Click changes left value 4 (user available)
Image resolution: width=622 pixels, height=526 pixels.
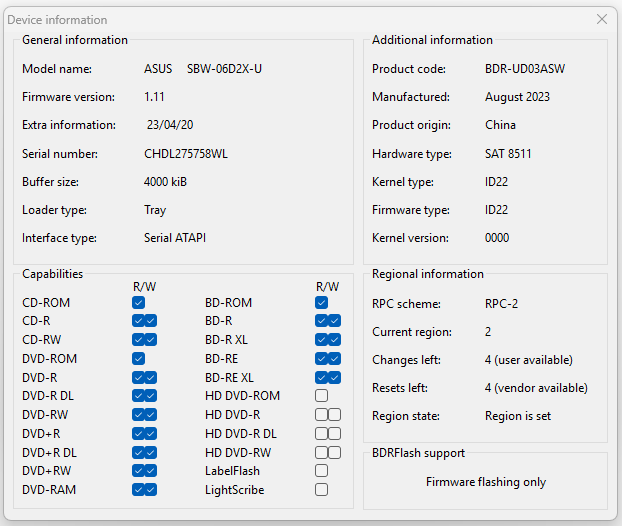point(528,360)
